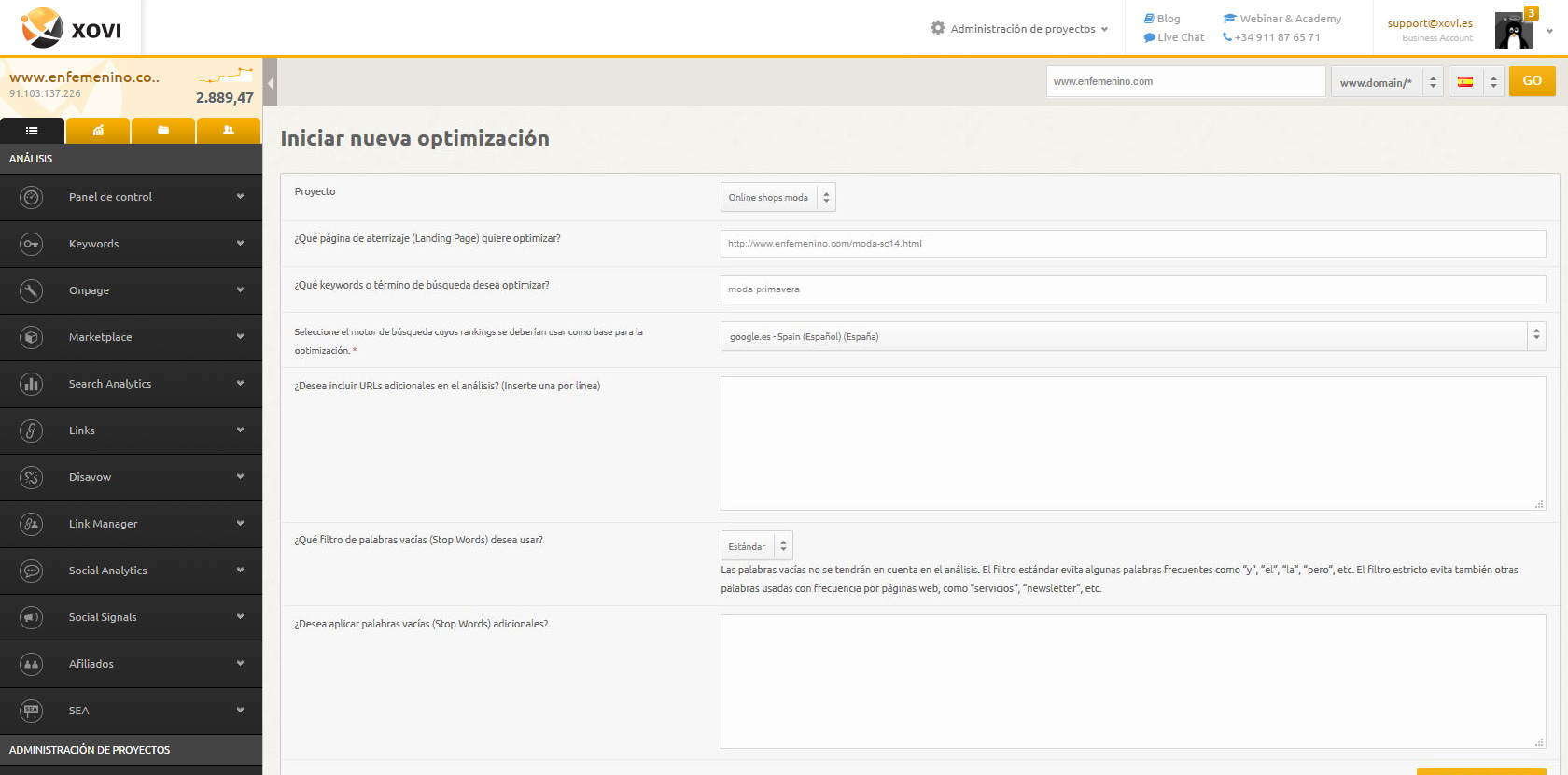Open the Disavow menu item
The image size is (1568, 775).
(x=131, y=477)
